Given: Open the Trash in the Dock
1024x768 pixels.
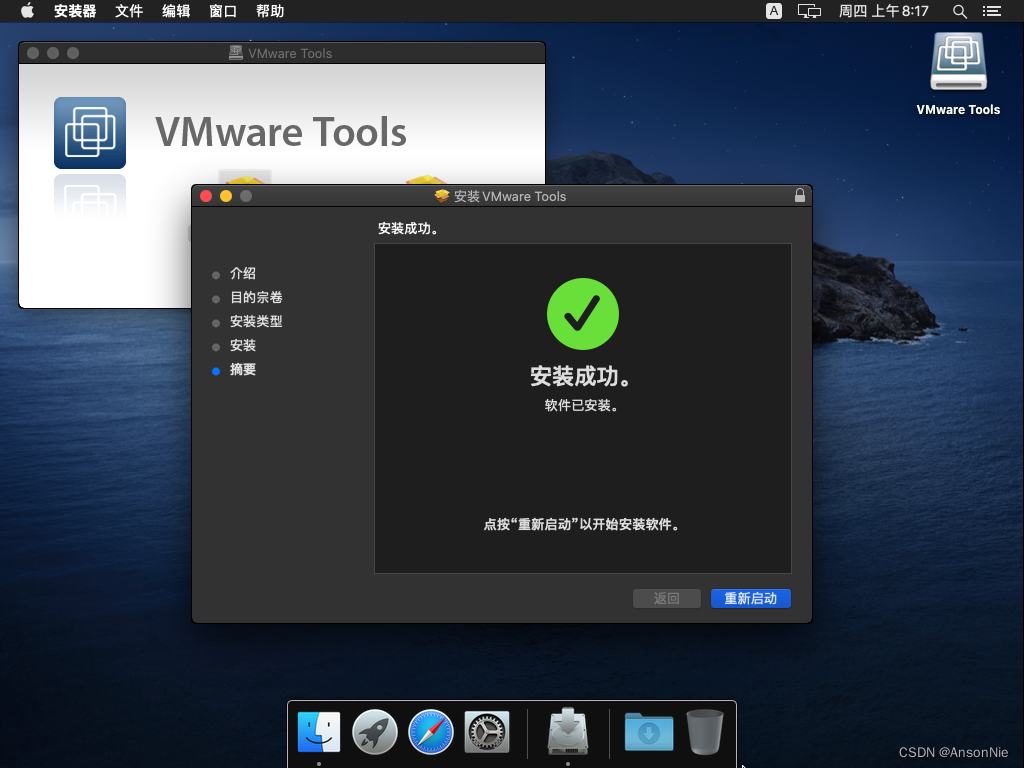Looking at the screenshot, I should (x=705, y=732).
